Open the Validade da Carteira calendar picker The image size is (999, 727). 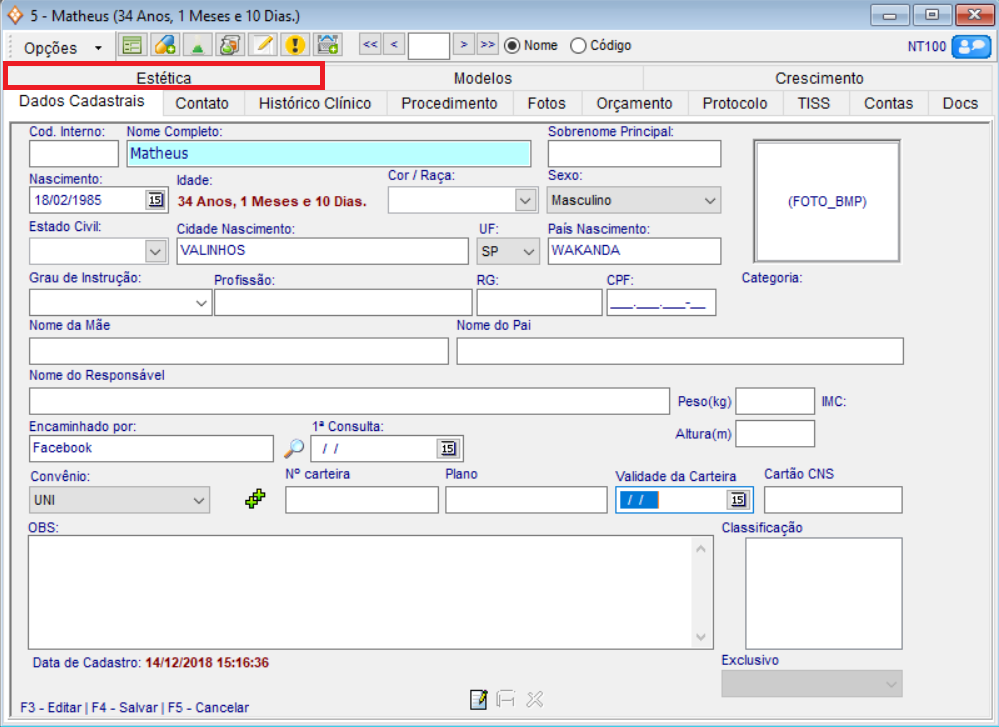pyautogui.click(x=738, y=500)
